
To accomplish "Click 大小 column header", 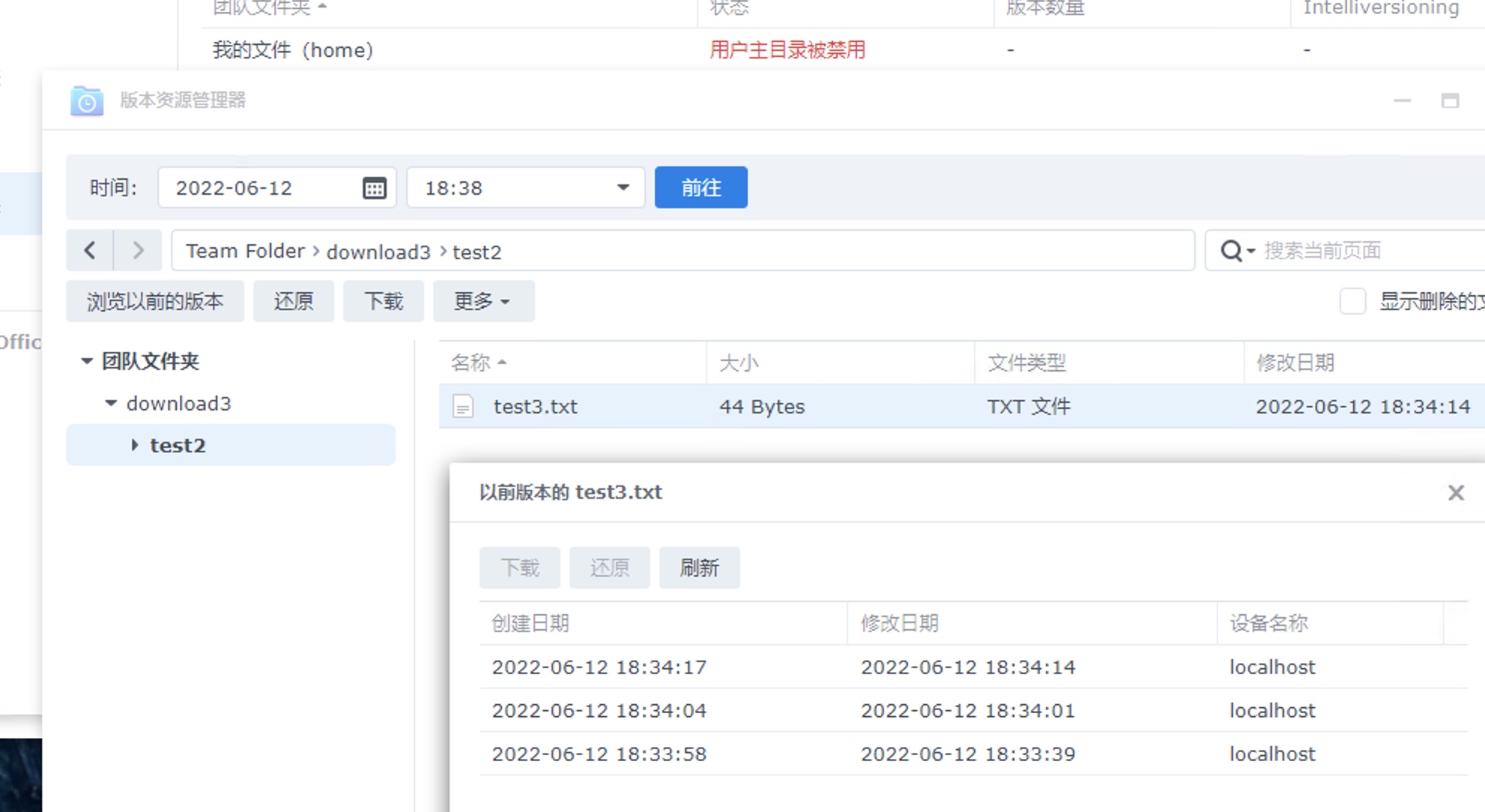I will 841,363.
